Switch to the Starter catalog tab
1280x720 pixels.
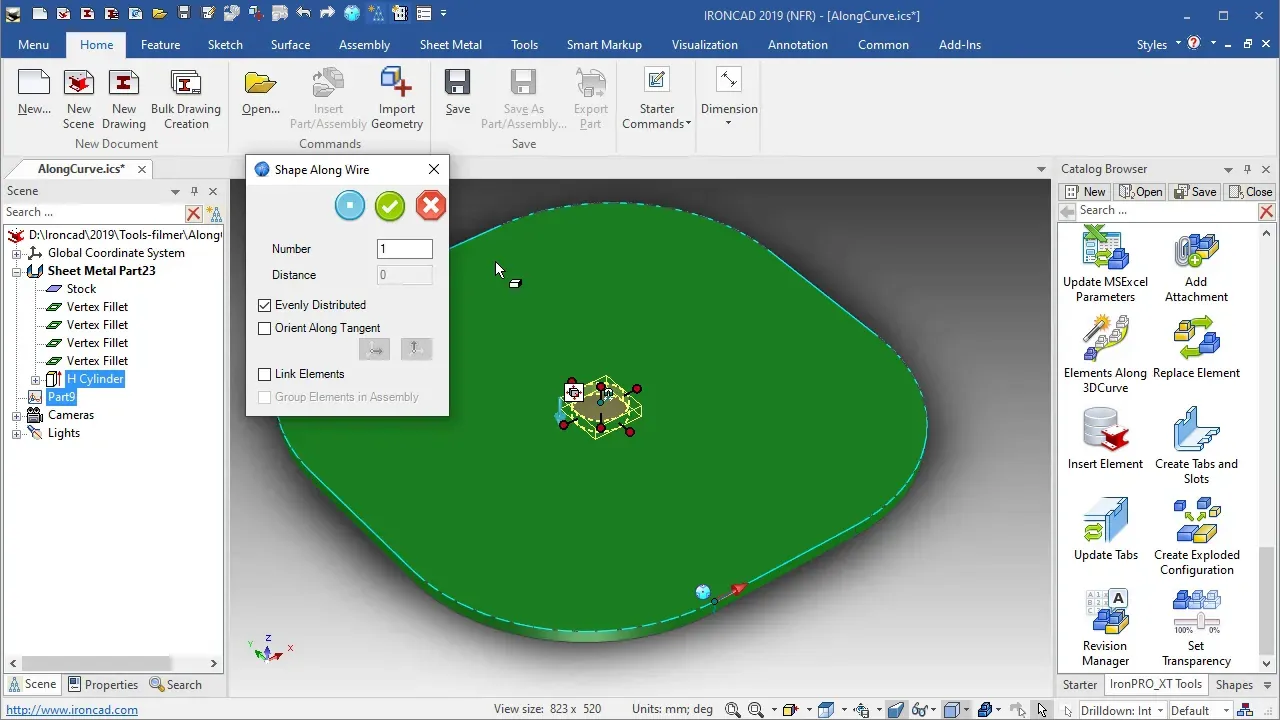coord(1080,685)
